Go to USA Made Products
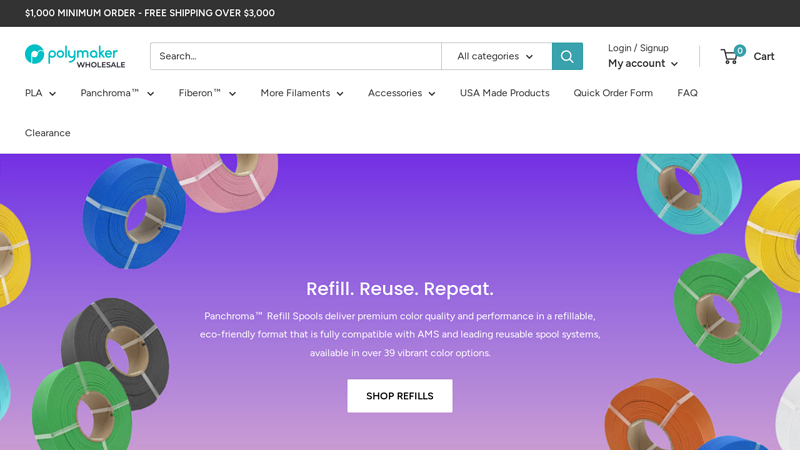 click(504, 93)
